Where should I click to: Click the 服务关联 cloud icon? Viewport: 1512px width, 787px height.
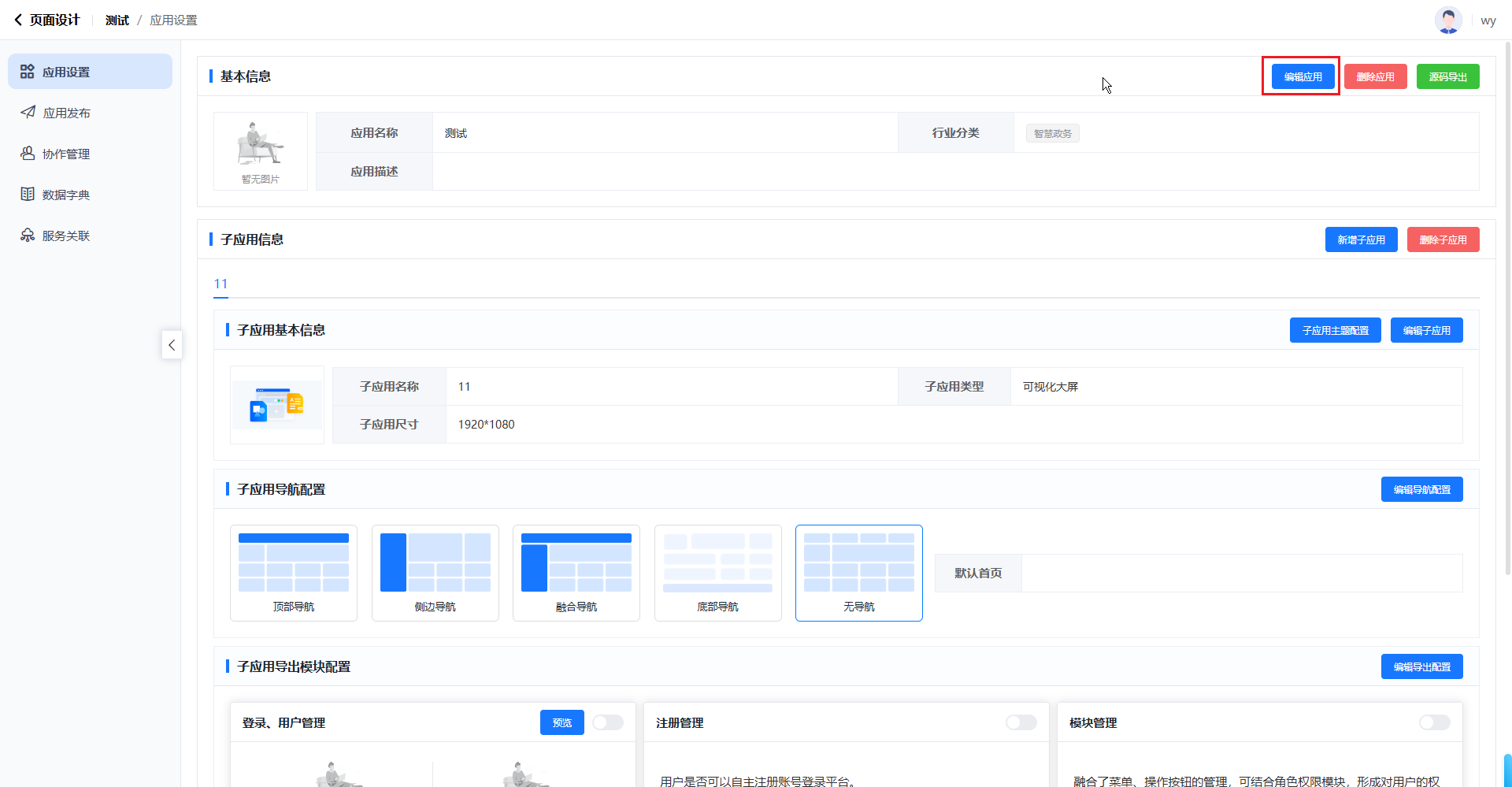(x=28, y=236)
